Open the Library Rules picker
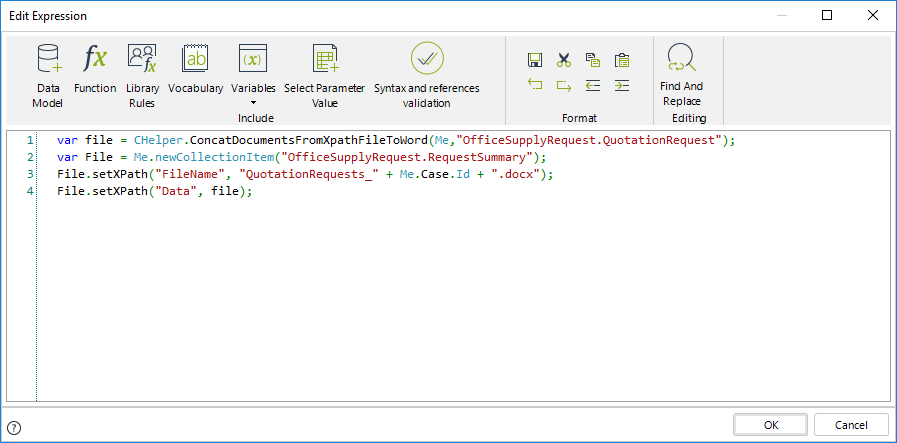The image size is (897, 443). (x=142, y=76)
